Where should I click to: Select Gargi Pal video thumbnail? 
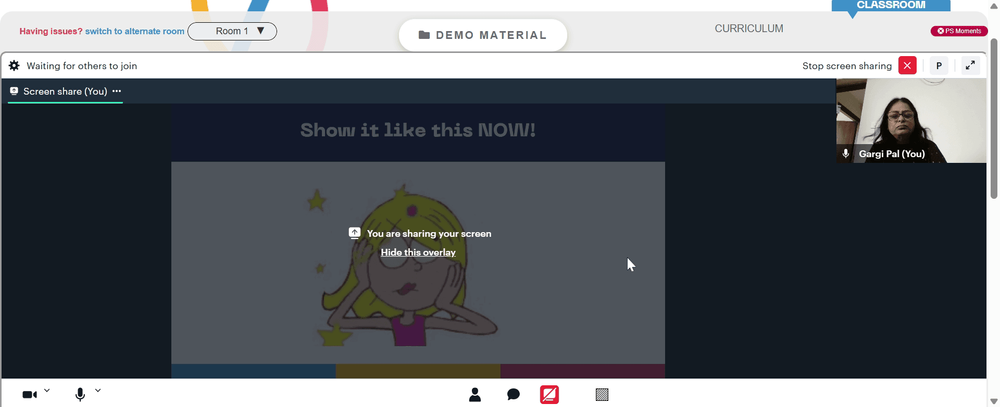(911, 121)
